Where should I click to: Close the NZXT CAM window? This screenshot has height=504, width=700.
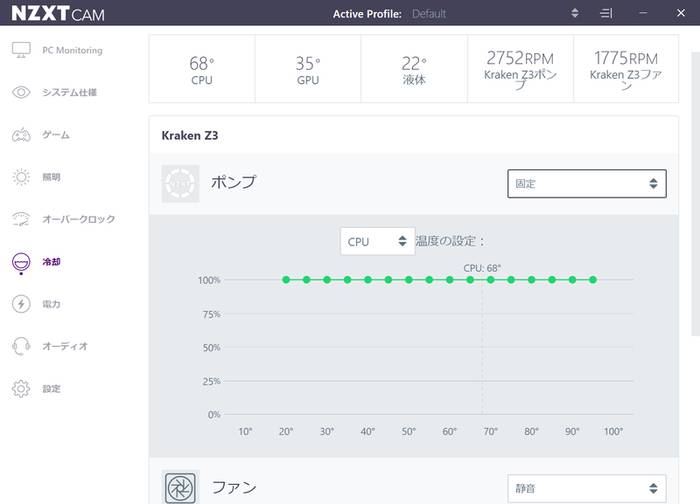[681, 13]
